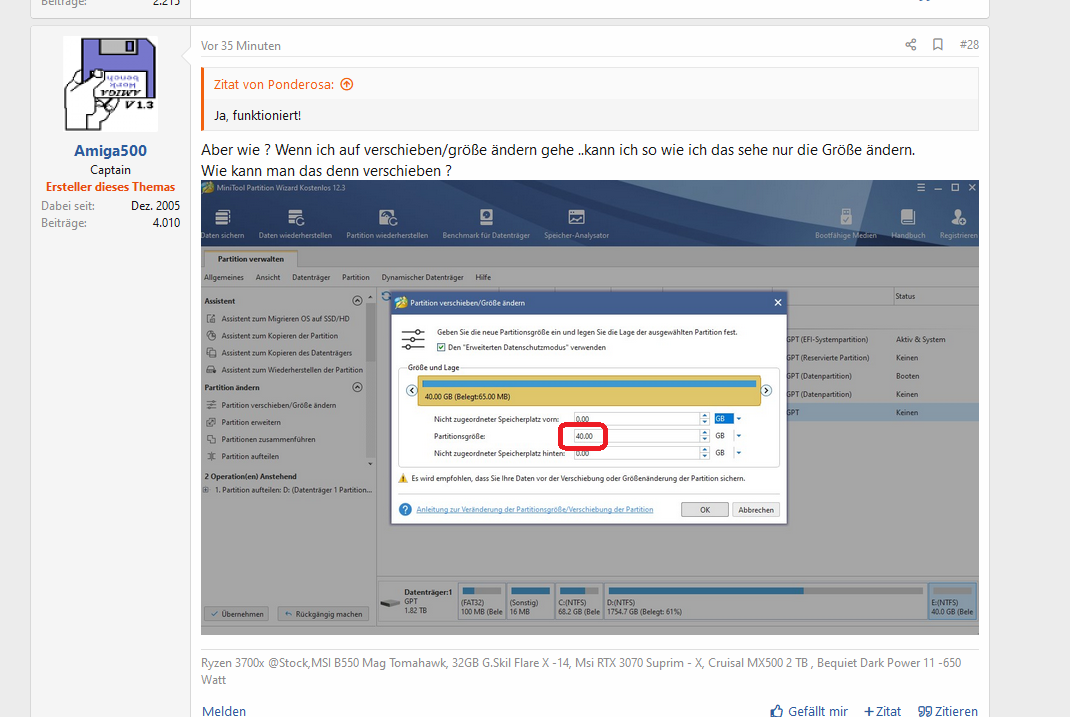Viewport: 1070px width, 717px height.
Task: Start Benchmark für Datenträger
Action: click(486, 224)
